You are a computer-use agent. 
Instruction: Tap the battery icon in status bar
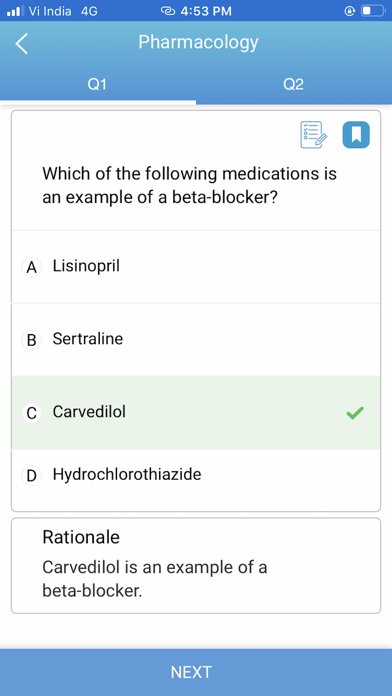click(373, 11)
